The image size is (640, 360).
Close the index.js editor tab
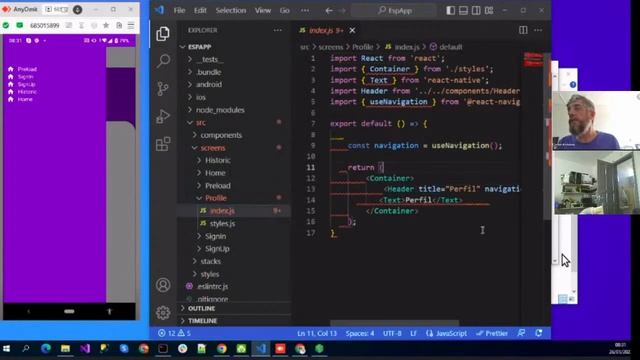(352, 30)
